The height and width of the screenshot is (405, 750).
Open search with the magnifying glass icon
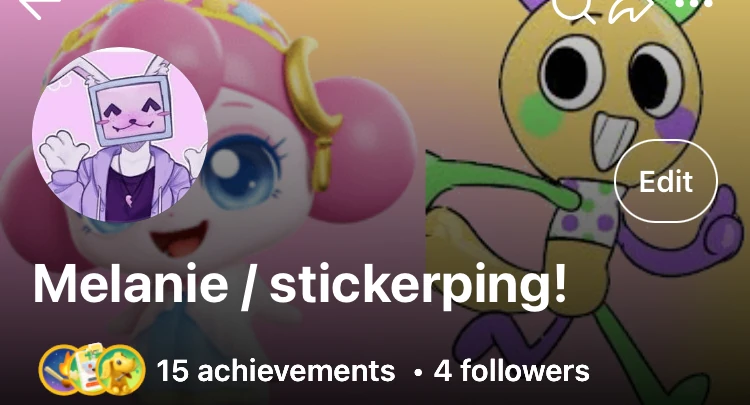pos(574,10)
